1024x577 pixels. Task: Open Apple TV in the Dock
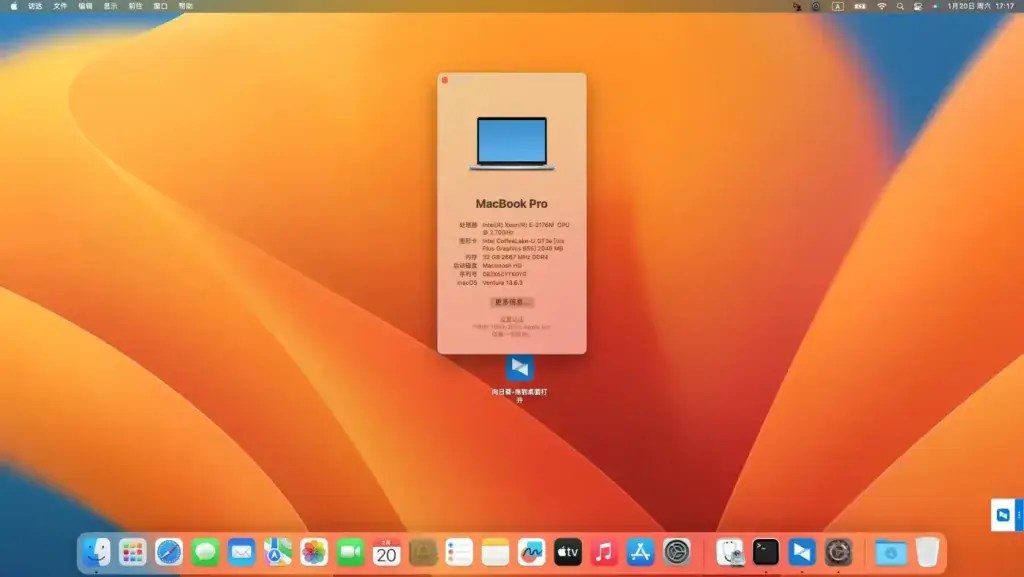click(x=568, y=552)
